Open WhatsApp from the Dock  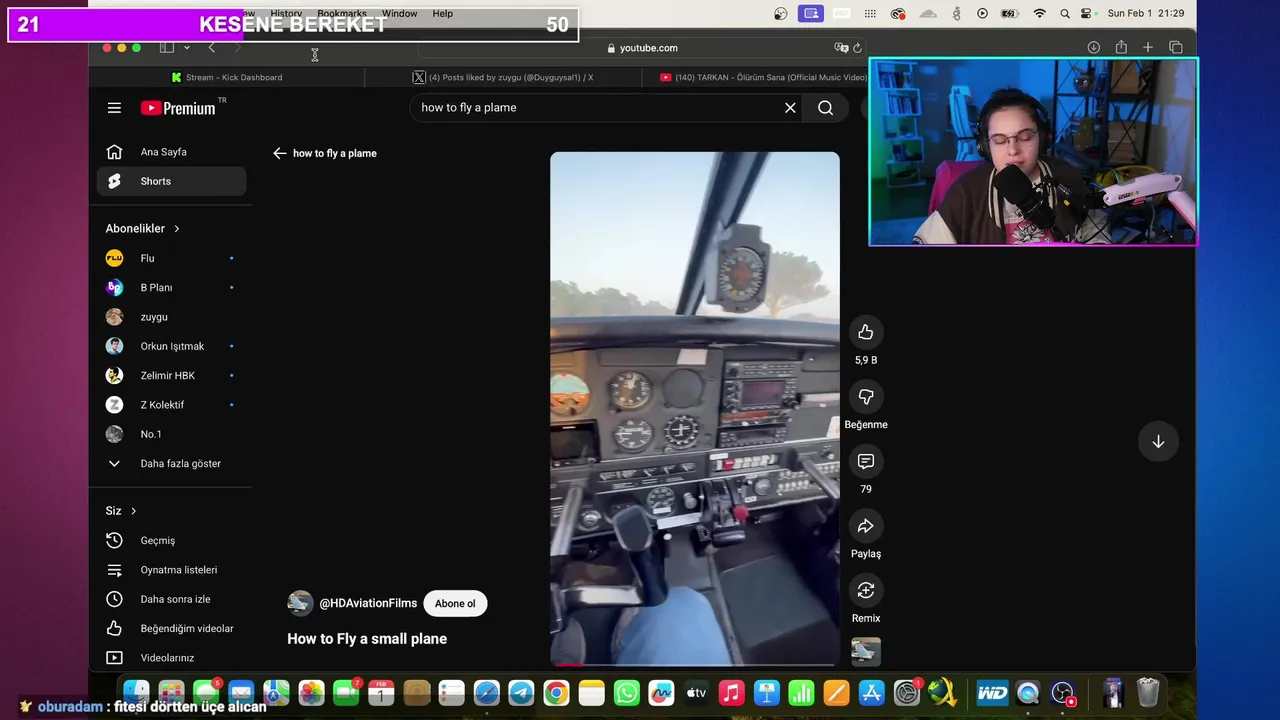627,692
